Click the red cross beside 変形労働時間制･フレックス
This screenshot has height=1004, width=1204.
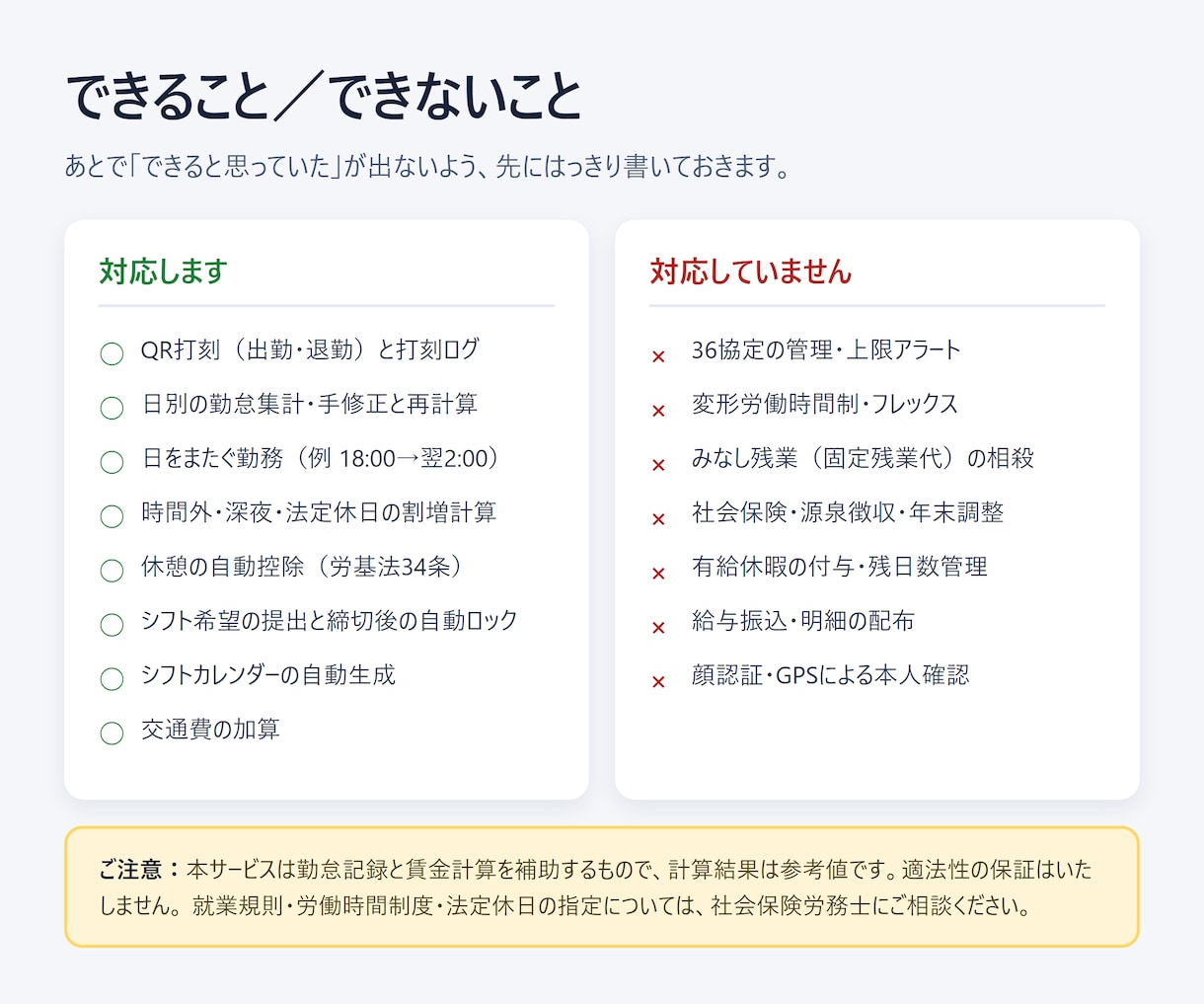click(658, 411)
